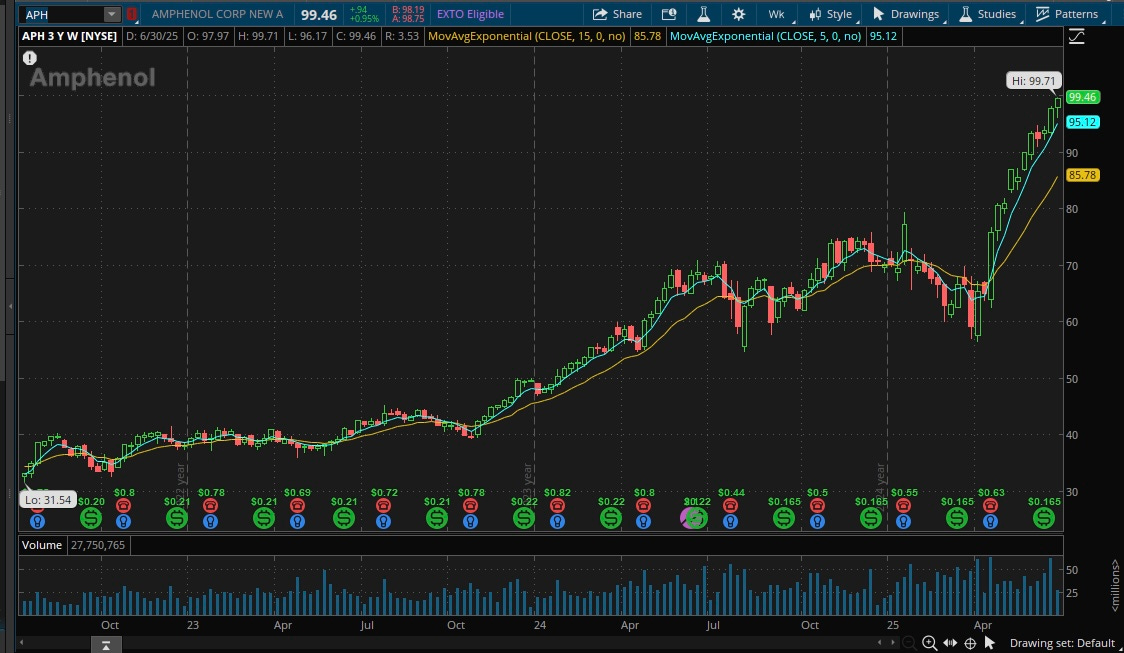This screenshot has height=653, width=1124.
Task: Click conference call bulb below $0.44 earnings
Action: (730, 522)
